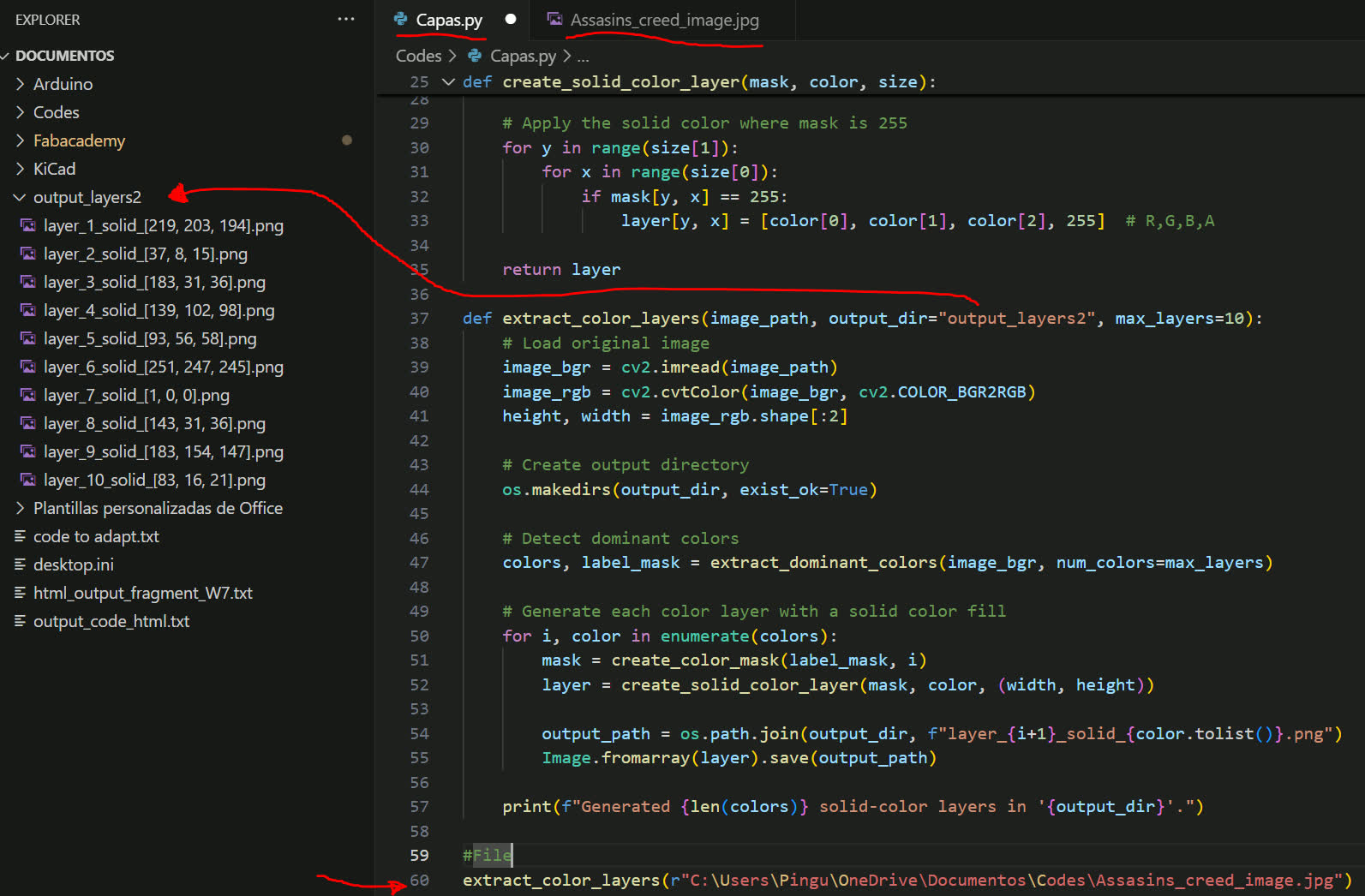This screenshot has width=1365, height=896.
Task: Click Python icon on Capas.py tab
Action: 401,19
